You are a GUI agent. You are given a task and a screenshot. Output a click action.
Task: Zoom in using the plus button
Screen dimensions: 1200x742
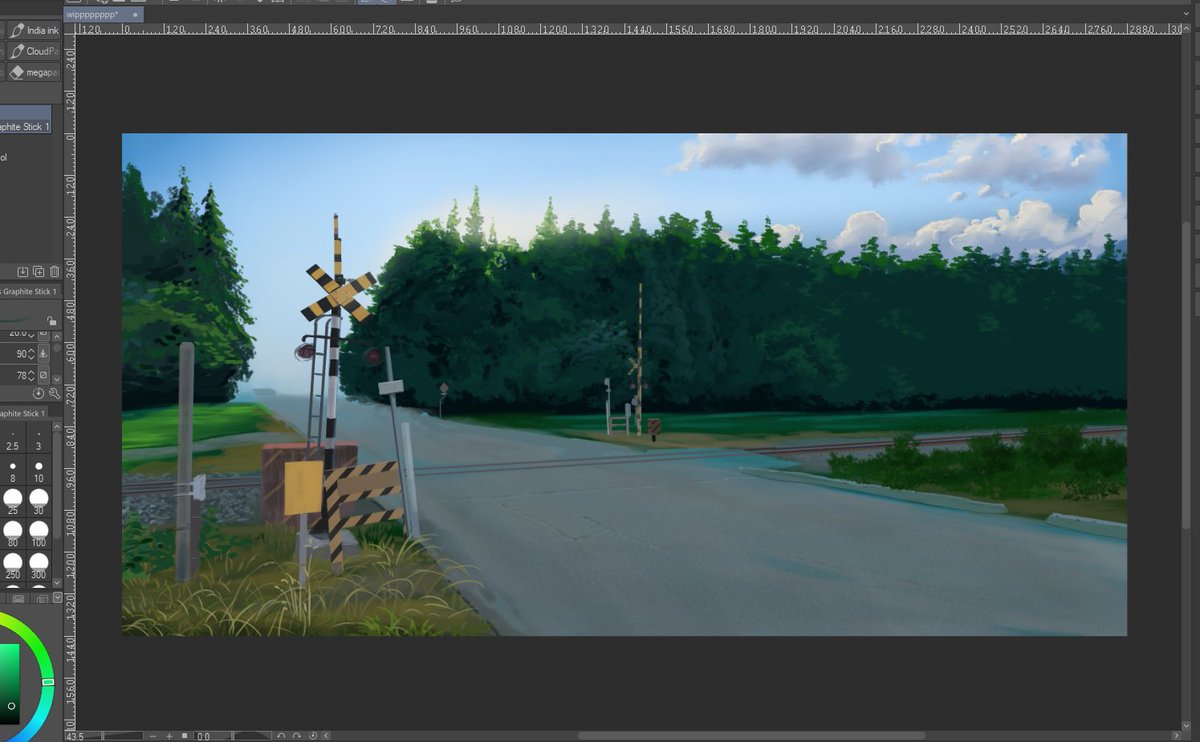tap(169, 735)
